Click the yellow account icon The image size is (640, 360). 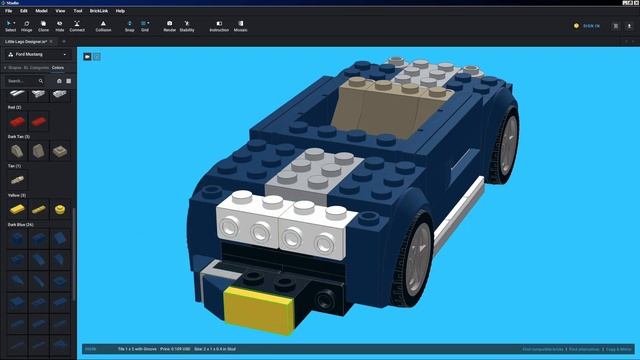click(x=576, y=26)
